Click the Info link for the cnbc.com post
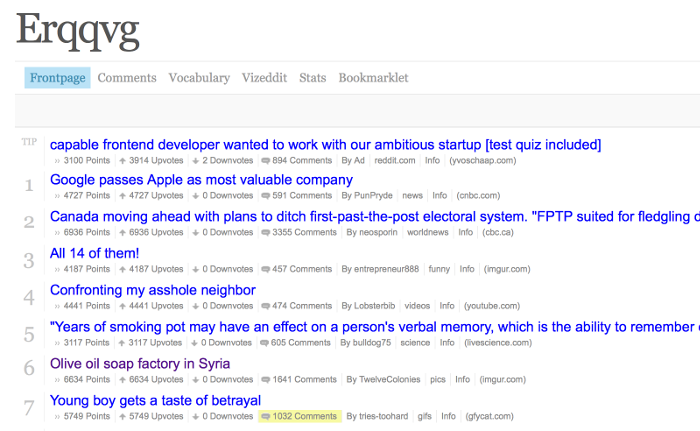The width and height of the screenshot is (700, 431). coord(439,196)
